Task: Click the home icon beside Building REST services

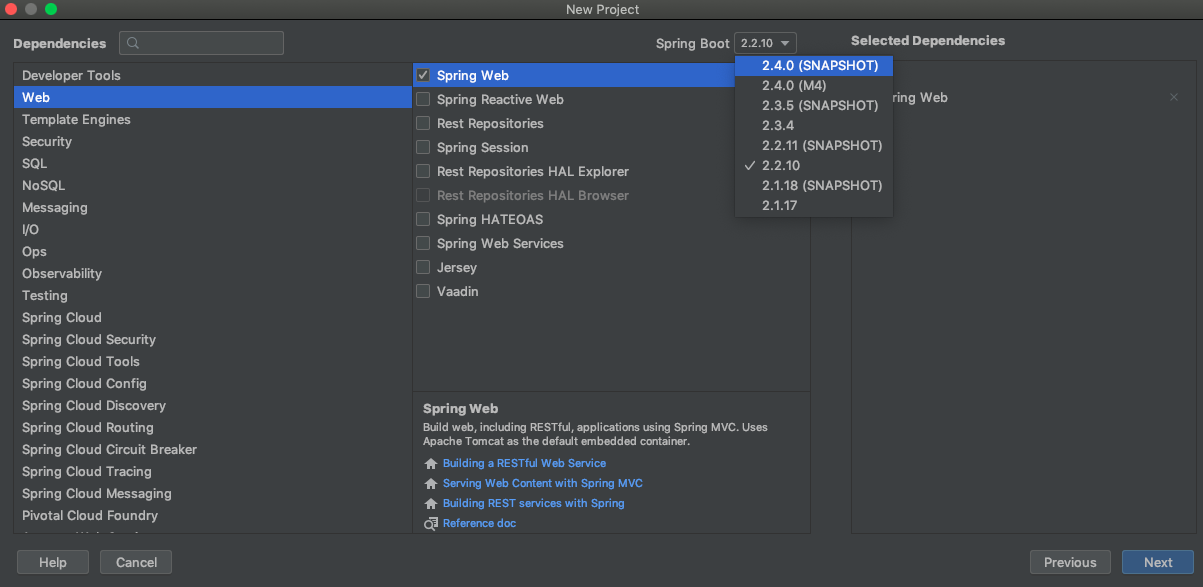Action: tap(431, 504)
